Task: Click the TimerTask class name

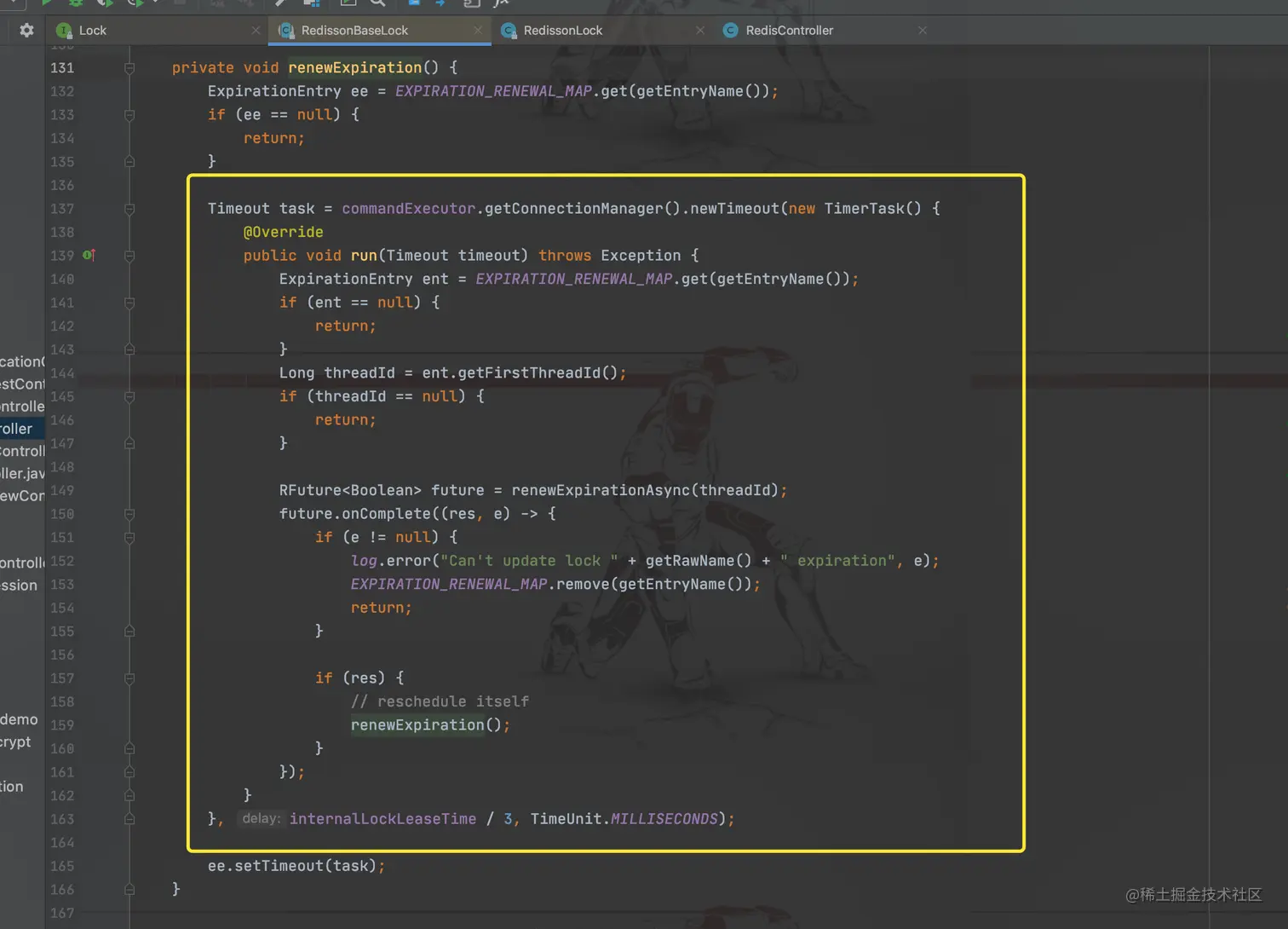Action: coord(864,208)
